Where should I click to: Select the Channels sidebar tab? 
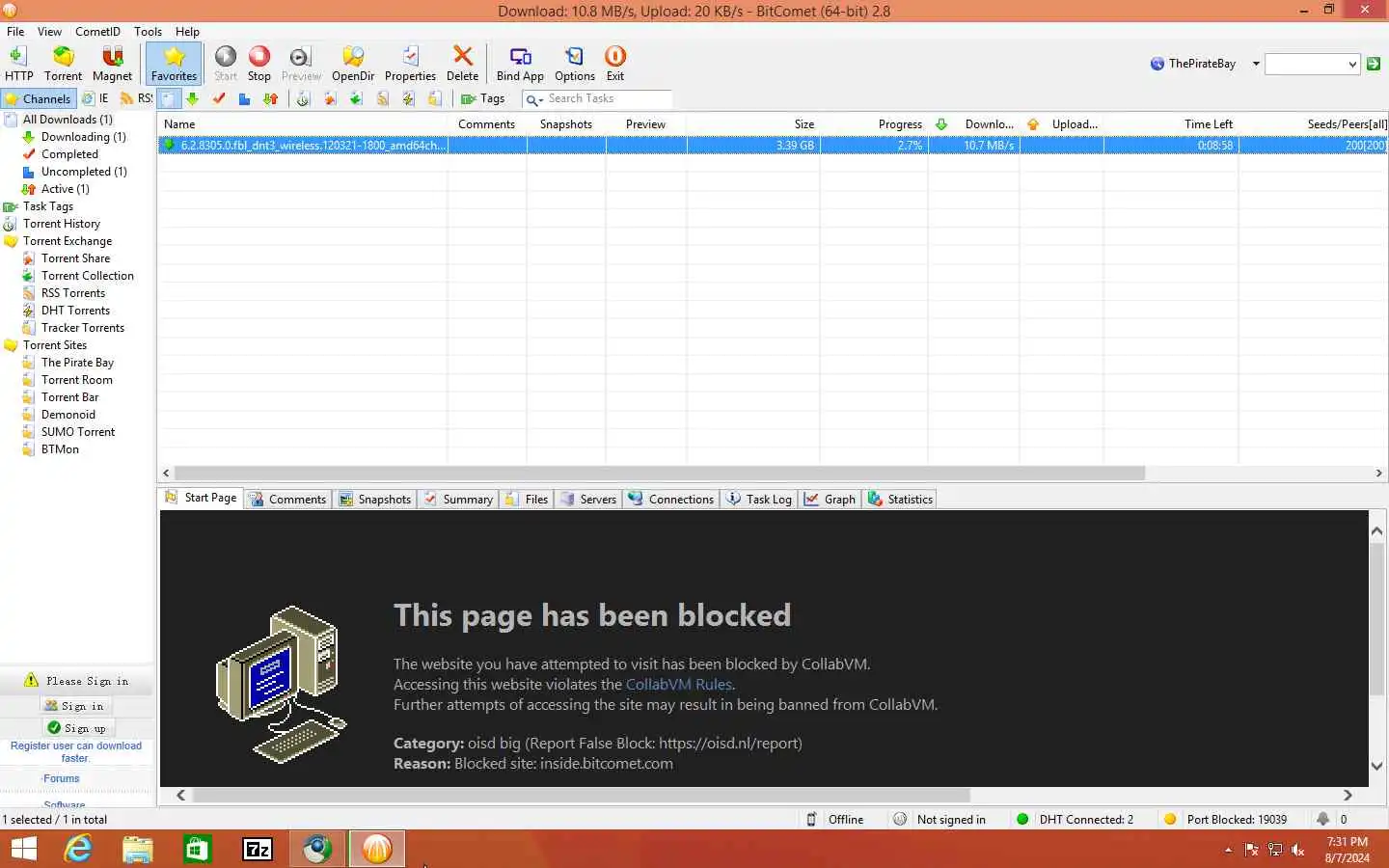(38, 98)
